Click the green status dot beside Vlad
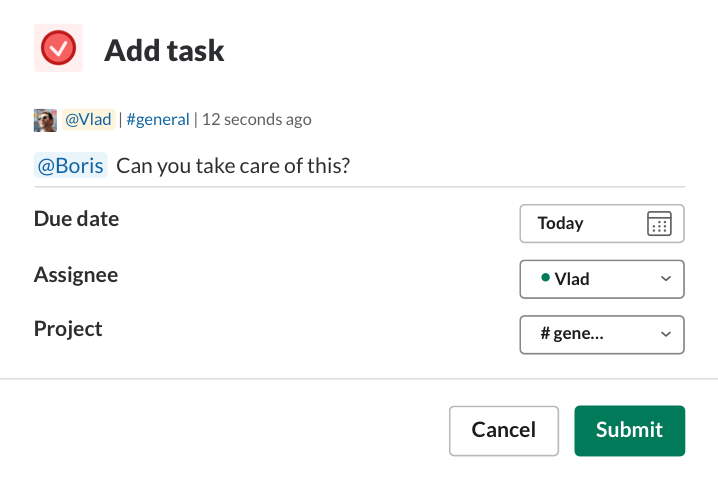Image resolution: width=718 pixels, height=484 pixels. click(545, 278)
